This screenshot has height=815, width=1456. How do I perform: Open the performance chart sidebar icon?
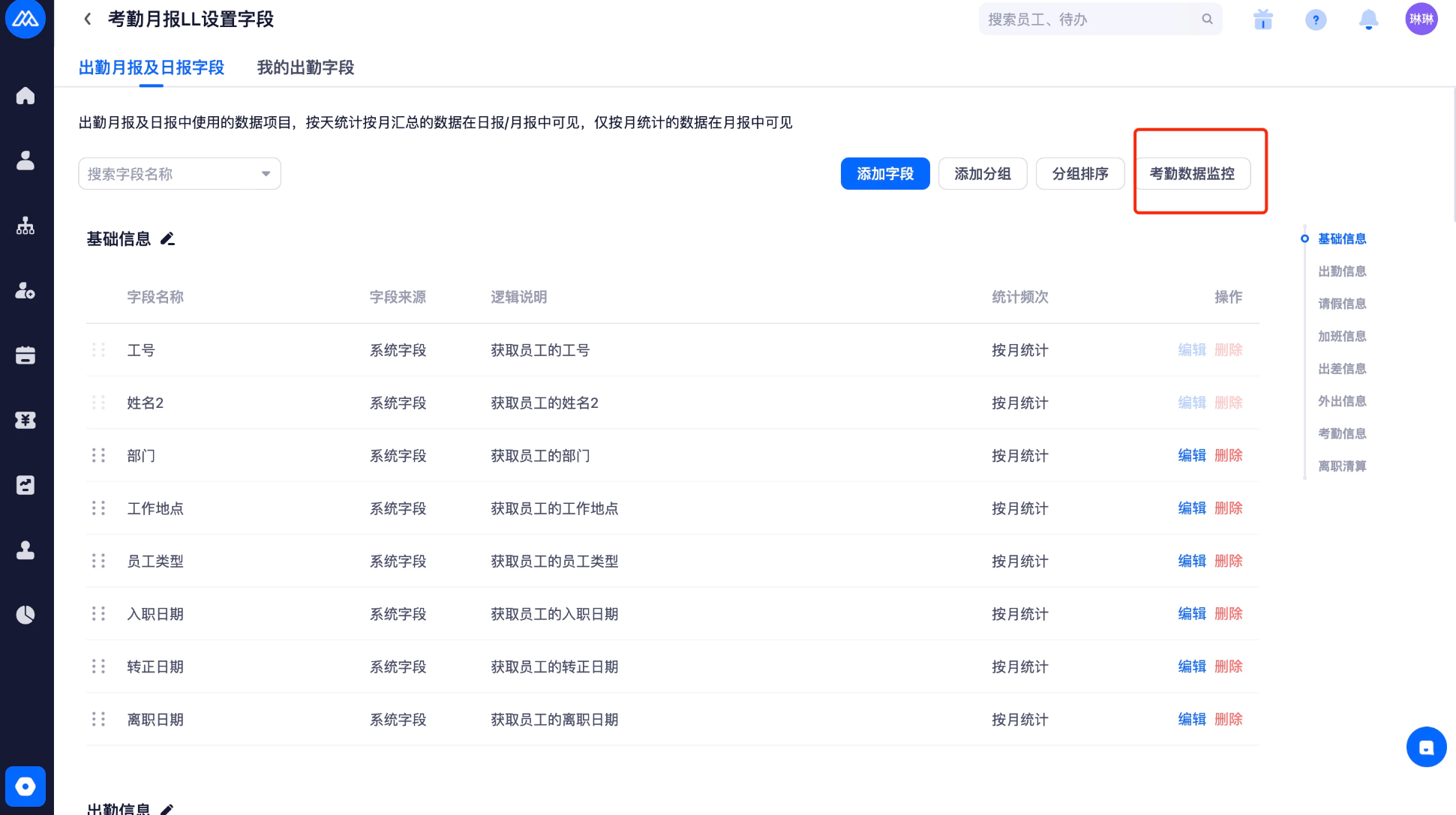point(26,485)
